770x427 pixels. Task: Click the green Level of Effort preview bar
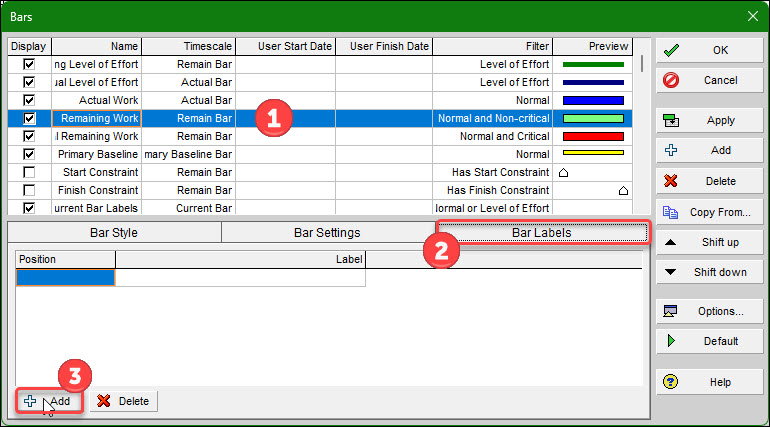[x=593, y=64]
